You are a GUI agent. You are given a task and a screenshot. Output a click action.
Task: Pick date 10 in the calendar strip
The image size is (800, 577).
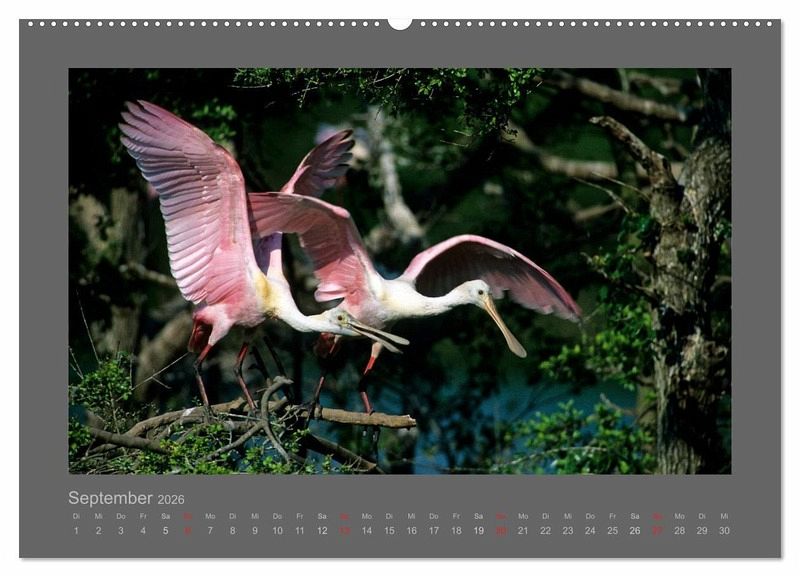point(277,530)
